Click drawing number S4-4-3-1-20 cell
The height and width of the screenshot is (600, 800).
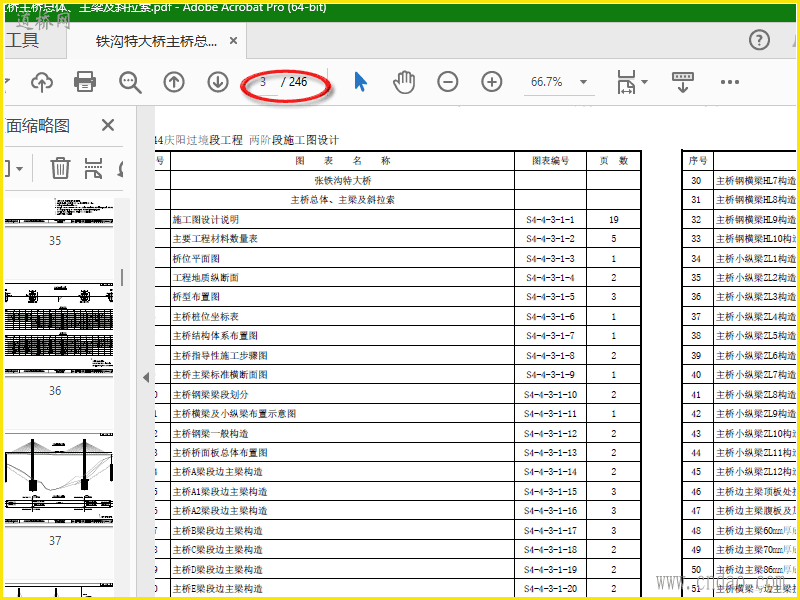550,588
